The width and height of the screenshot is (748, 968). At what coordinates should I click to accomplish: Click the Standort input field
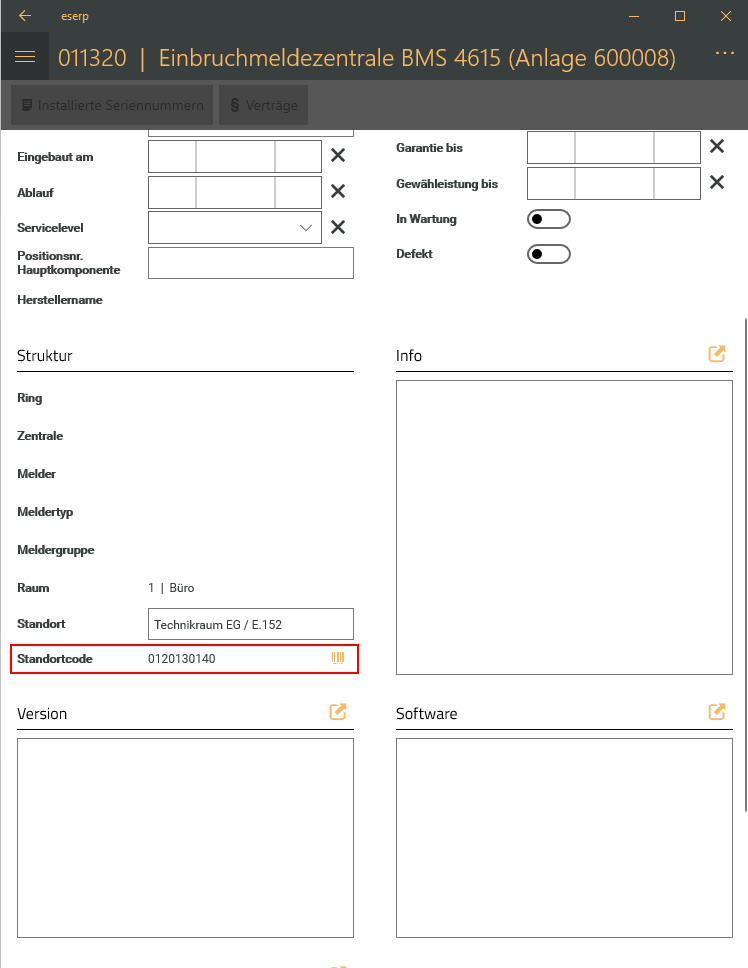[250, 624]
